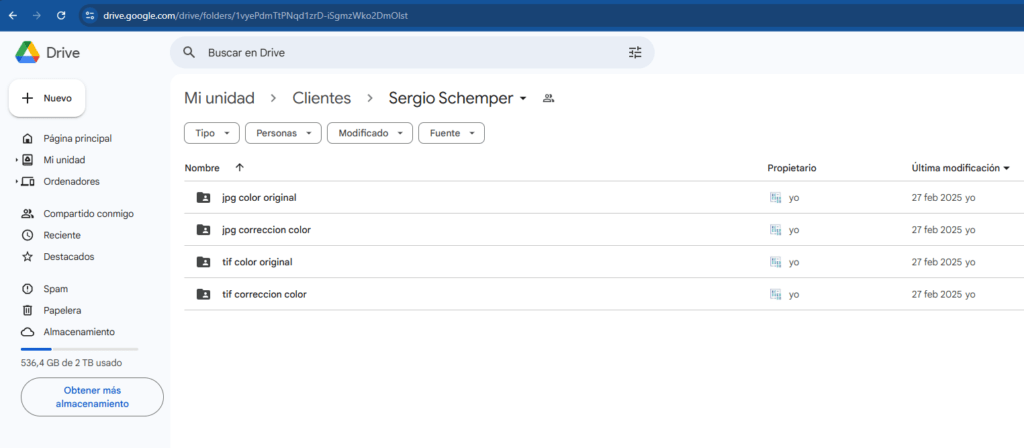Click the Almacenamiento cloud icon

[27, 332]
